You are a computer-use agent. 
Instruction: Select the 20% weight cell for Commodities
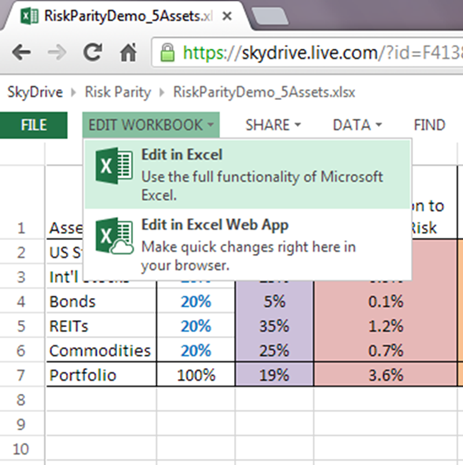point(196,351)
